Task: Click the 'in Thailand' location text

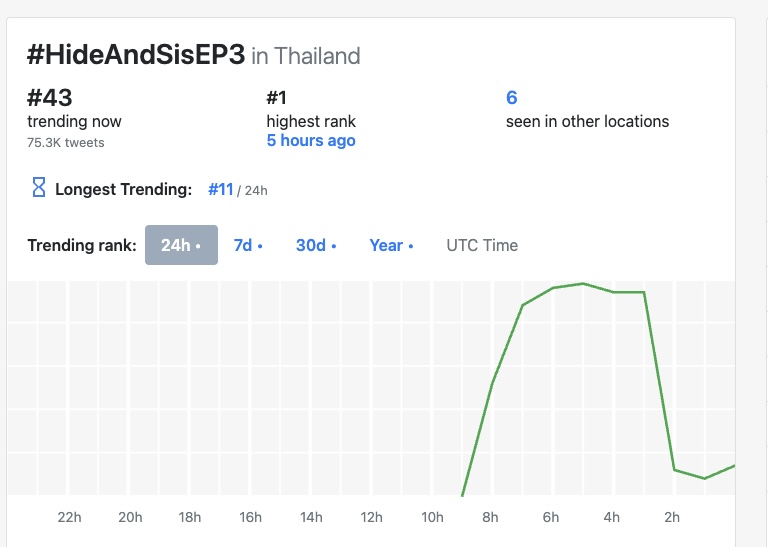Action: [x=306, y=56]
